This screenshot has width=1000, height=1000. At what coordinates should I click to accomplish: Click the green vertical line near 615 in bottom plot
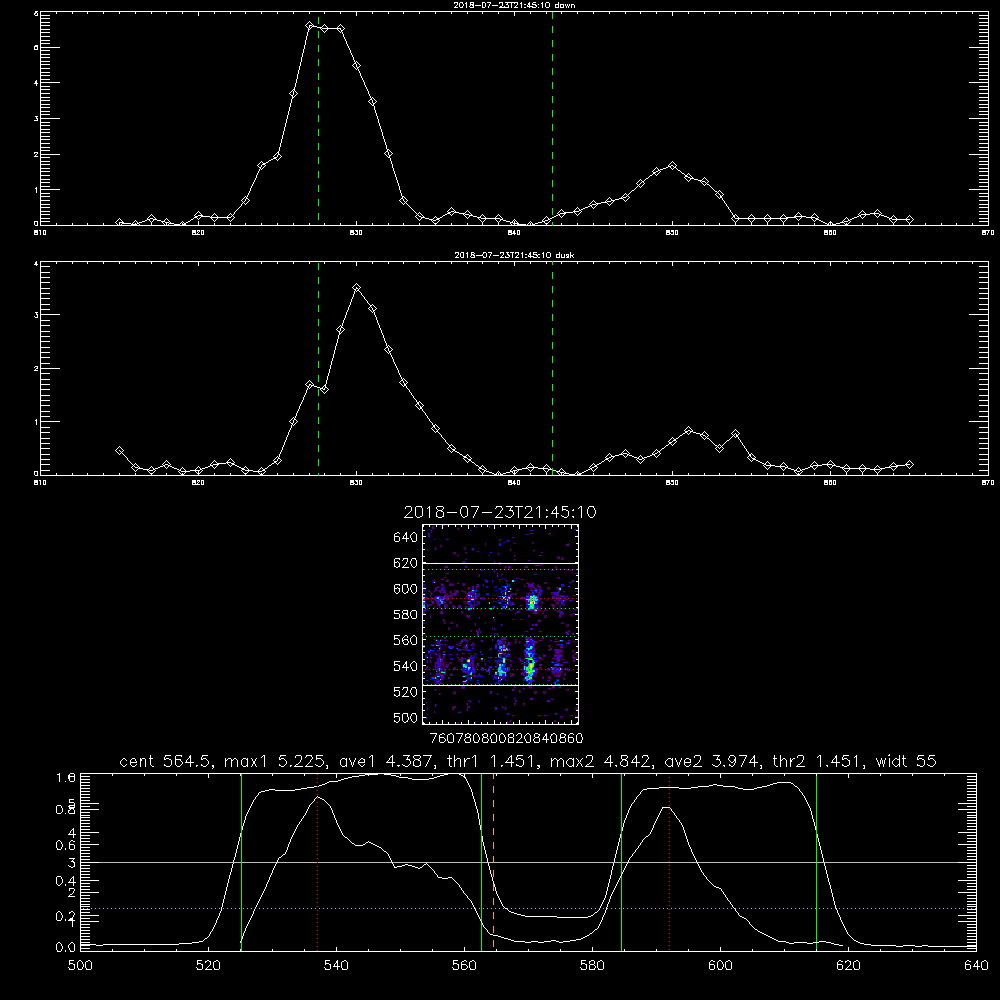(x=816, y=862)
